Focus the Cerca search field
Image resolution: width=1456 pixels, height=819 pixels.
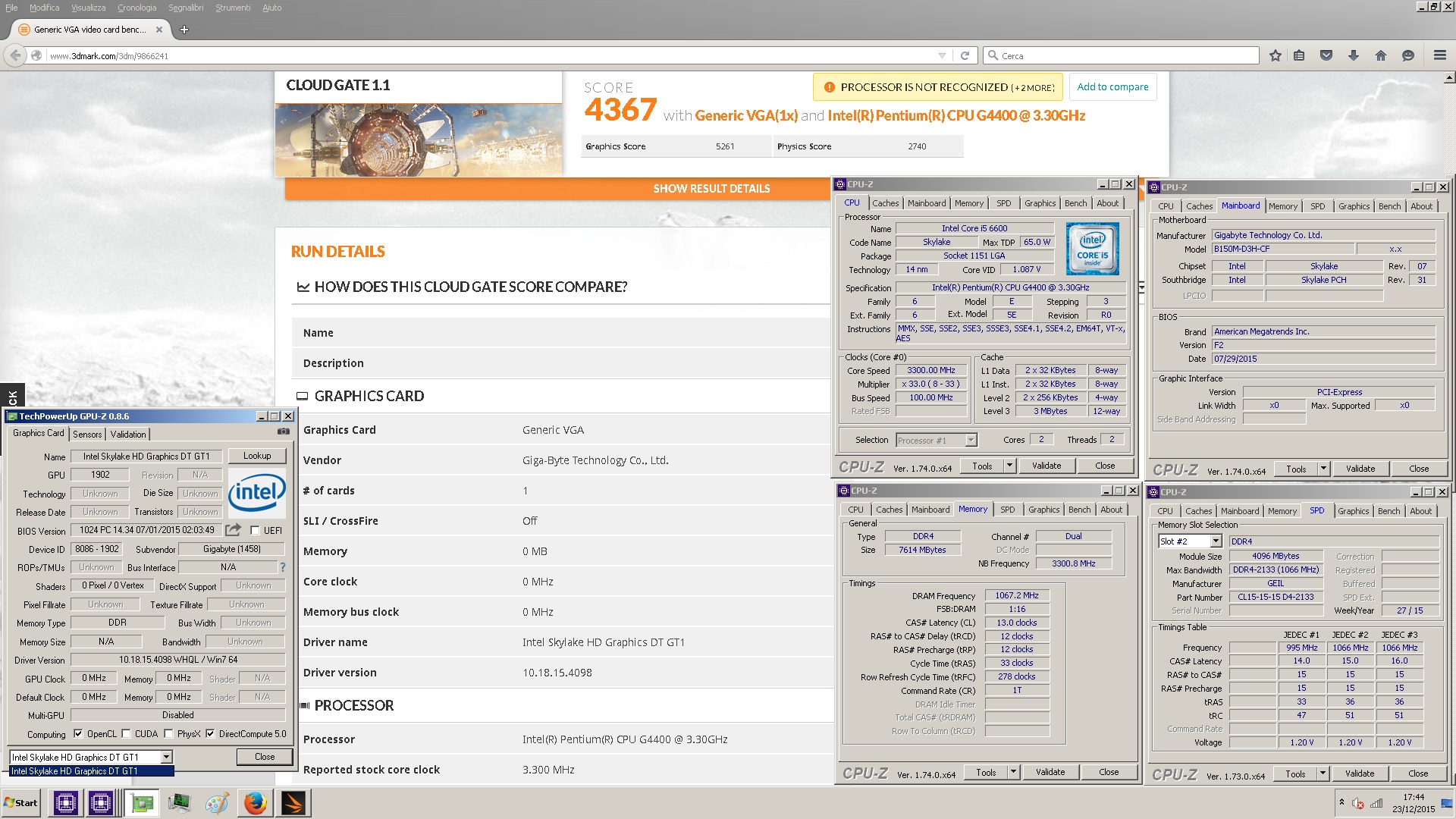1122,55
